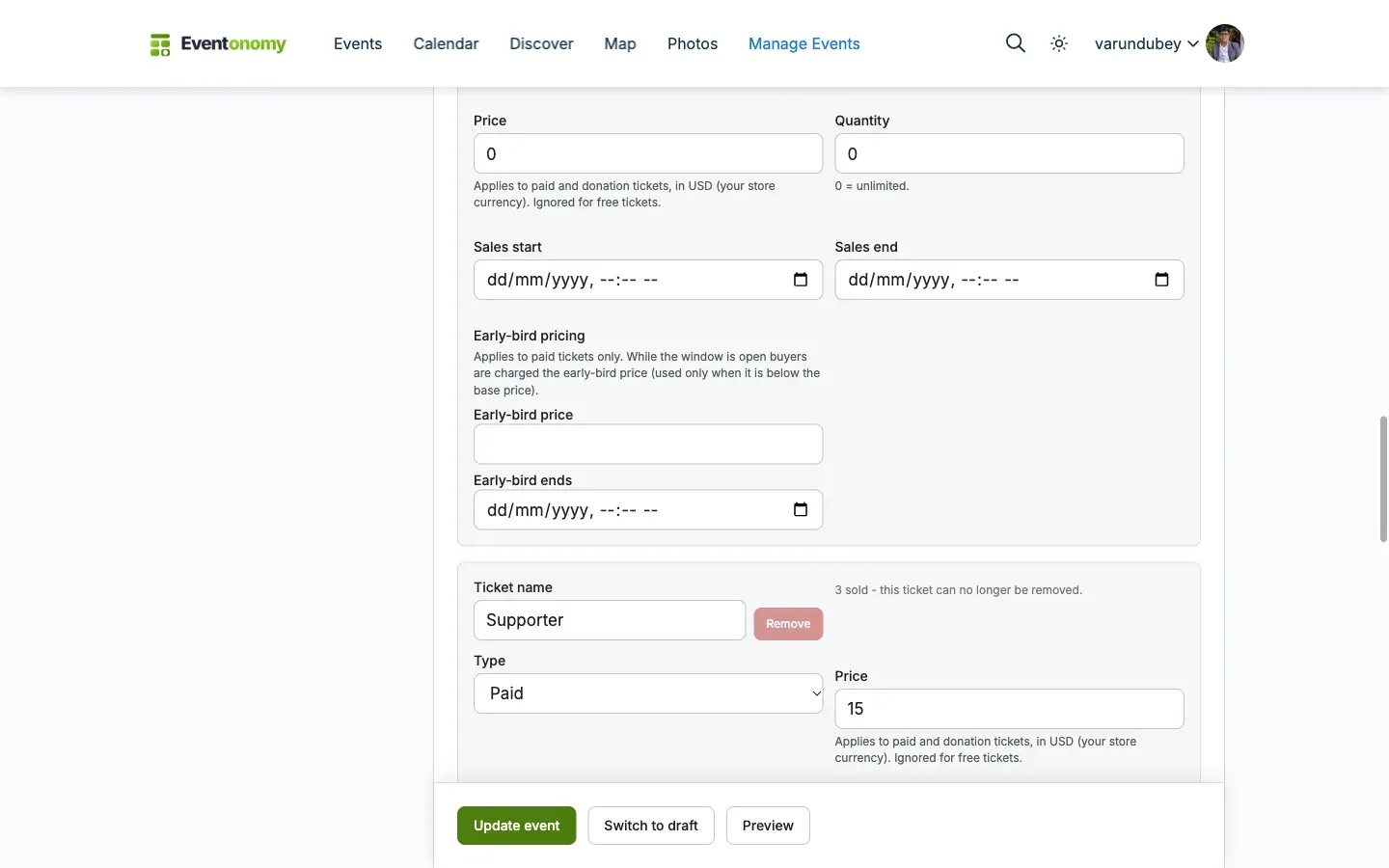
Task: Open calendar picker for Sales start
Action: click(801, 280)
